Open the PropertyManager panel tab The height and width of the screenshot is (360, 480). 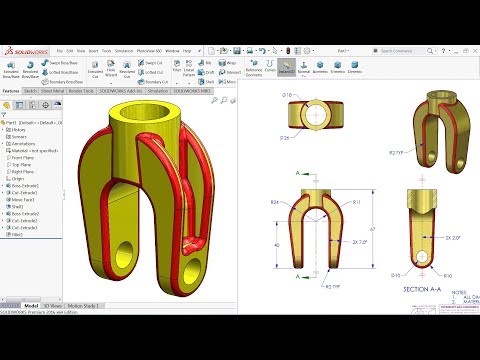(x=19, y=105)
